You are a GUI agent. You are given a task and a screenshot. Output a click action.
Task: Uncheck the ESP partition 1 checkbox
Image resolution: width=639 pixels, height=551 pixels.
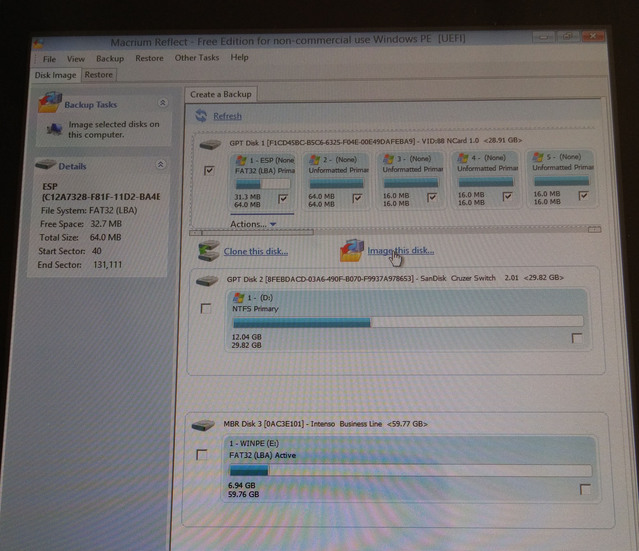(283, 199)
